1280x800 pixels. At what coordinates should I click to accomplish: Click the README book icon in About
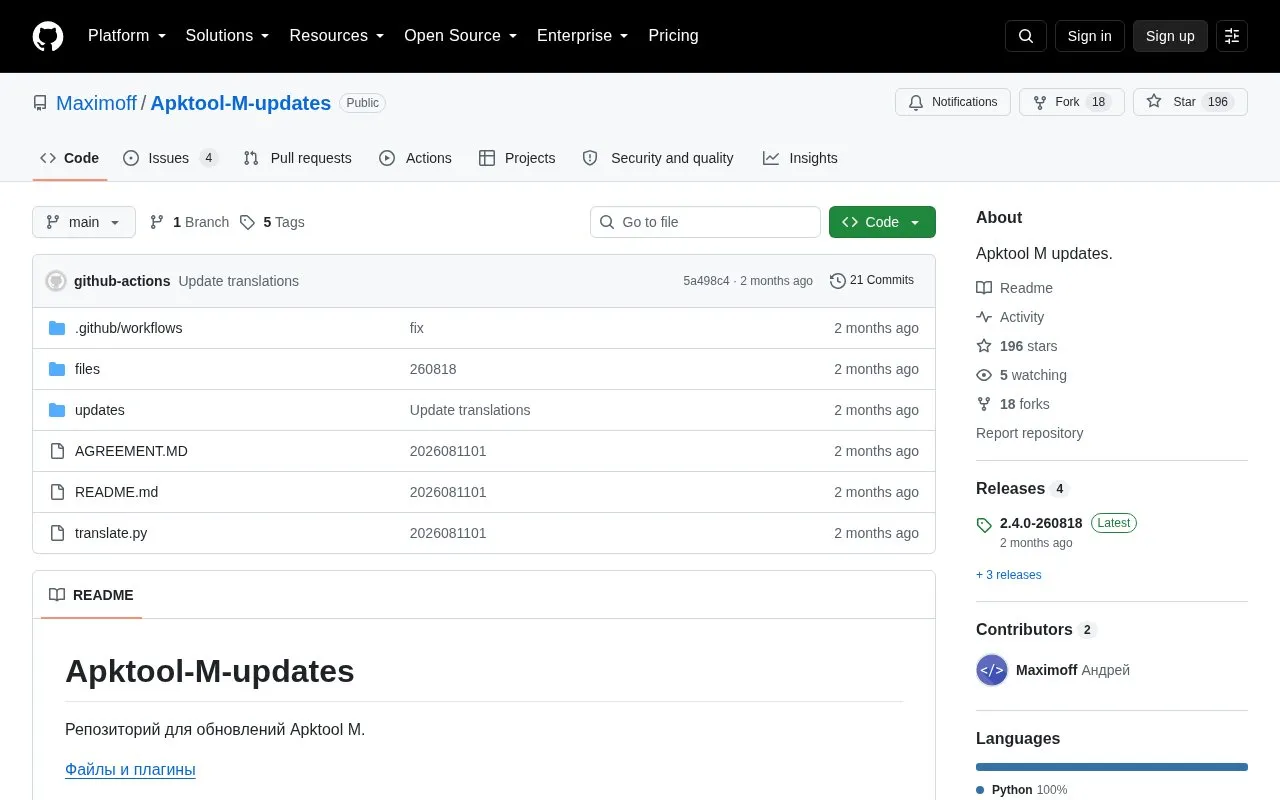[x=984, y=288]
